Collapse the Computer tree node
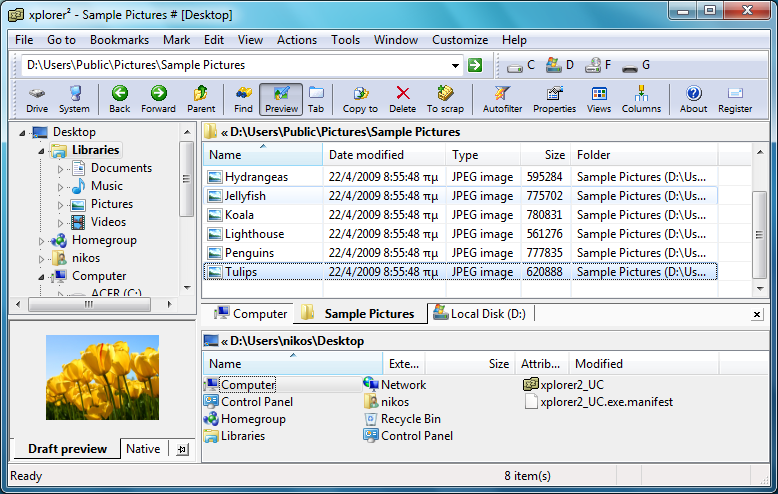The image size is (778, 494). click(x=41, y=277)
